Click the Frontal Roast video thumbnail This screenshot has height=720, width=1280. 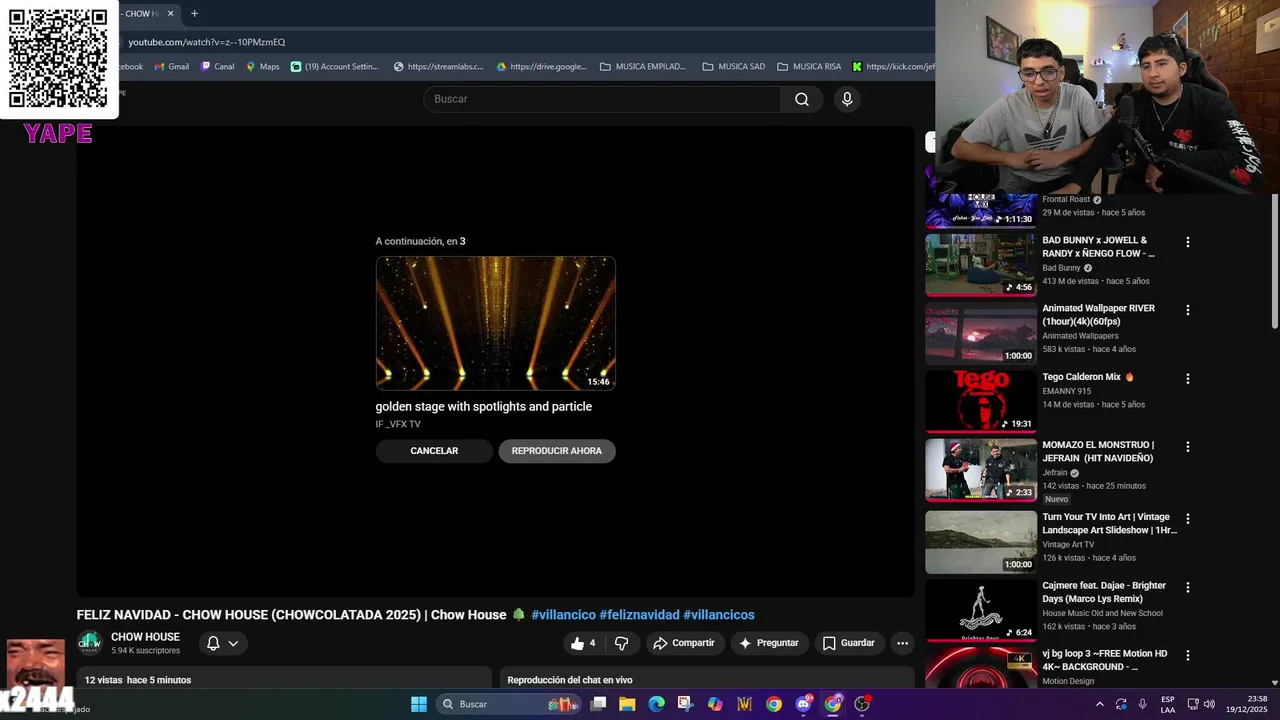click(981, 210)
